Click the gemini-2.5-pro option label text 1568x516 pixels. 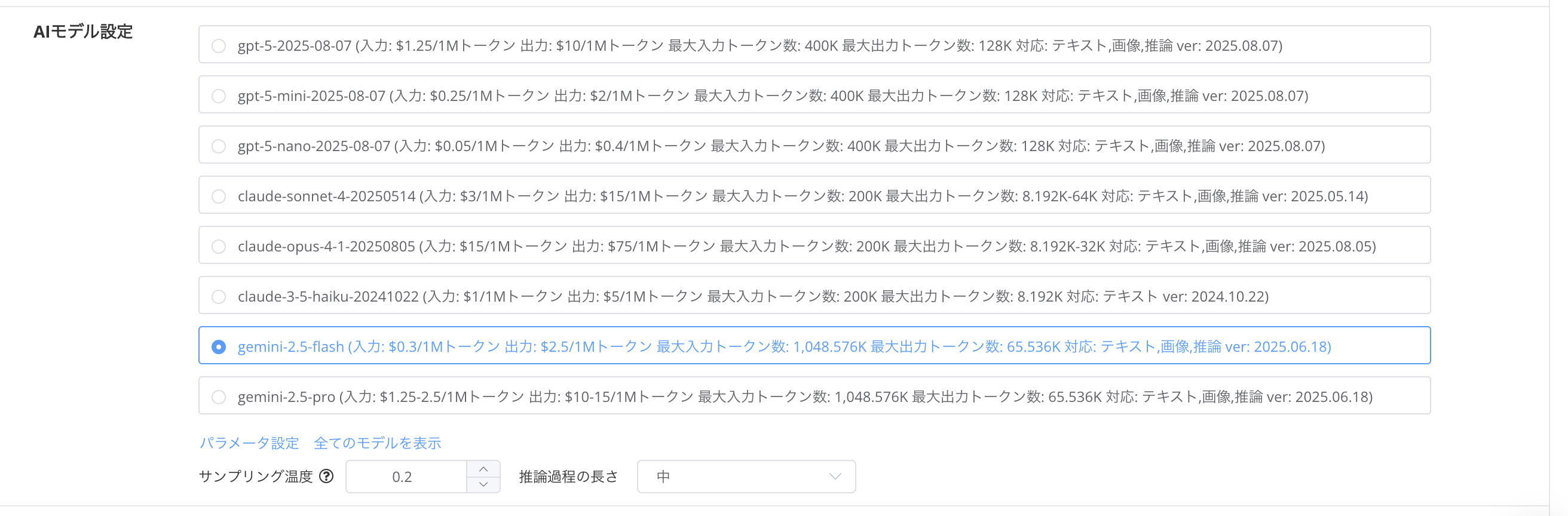point(805,397)
